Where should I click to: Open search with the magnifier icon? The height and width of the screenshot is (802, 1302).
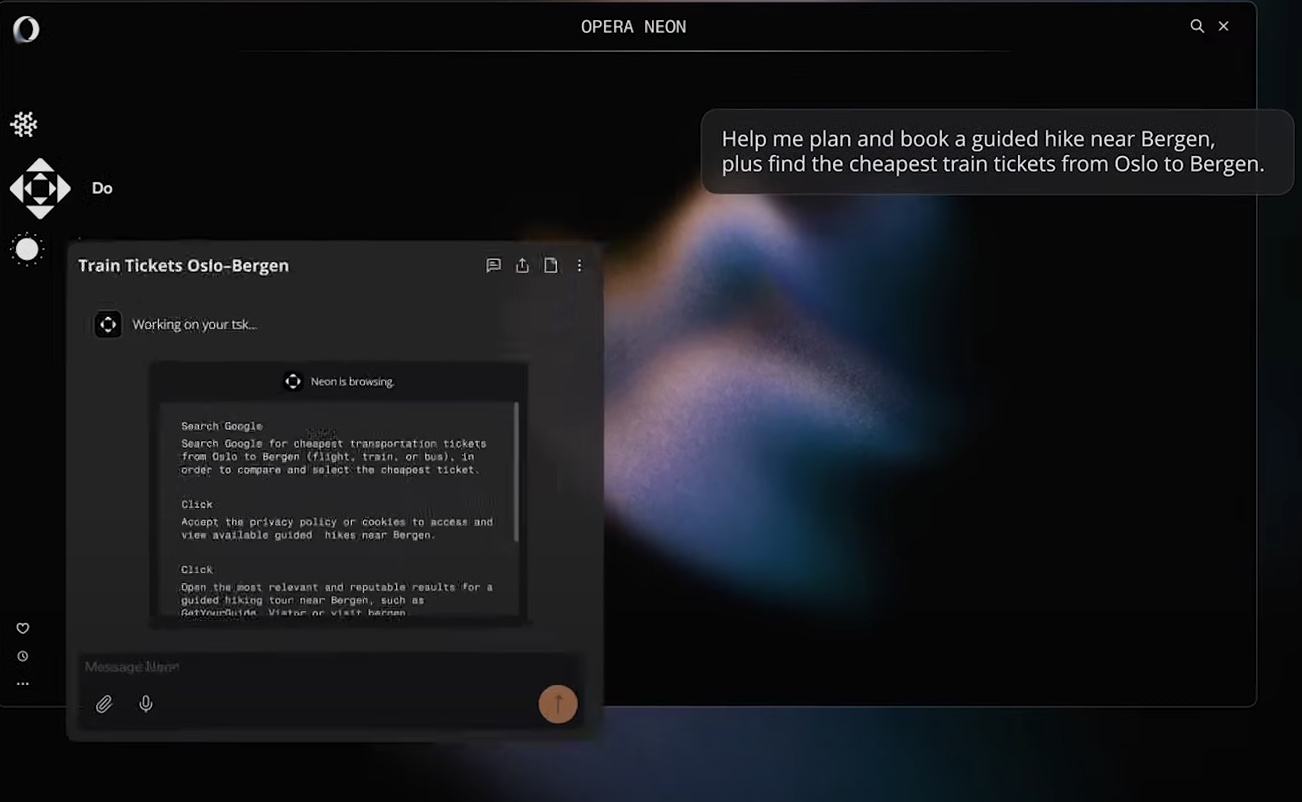[x=1196, y=26]
